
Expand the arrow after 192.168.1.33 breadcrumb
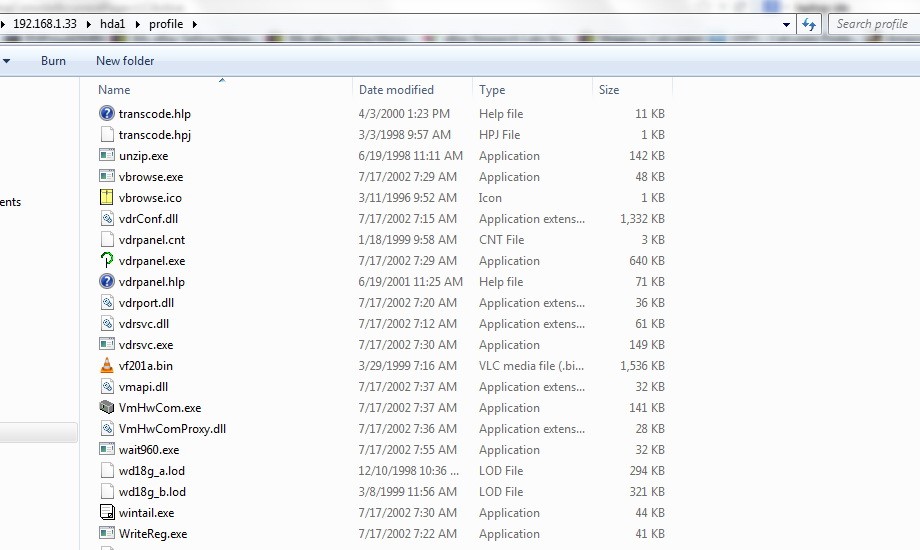pyautogui.click(x=87, y=24)
